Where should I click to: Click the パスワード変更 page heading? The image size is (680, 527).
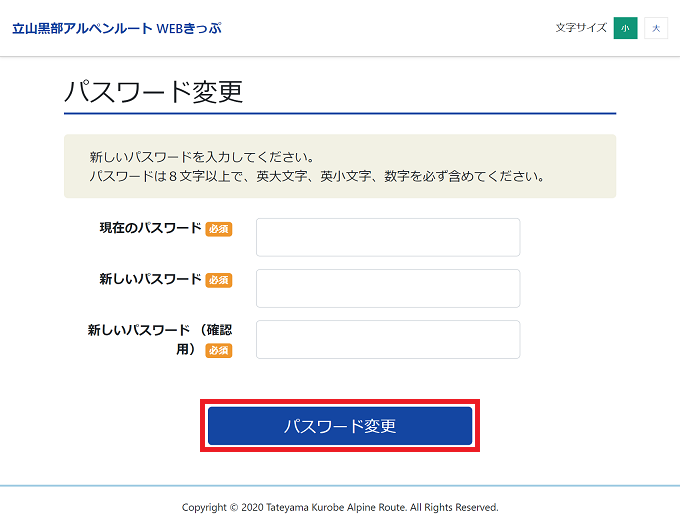pyautogui.click(x=153, y=91)
